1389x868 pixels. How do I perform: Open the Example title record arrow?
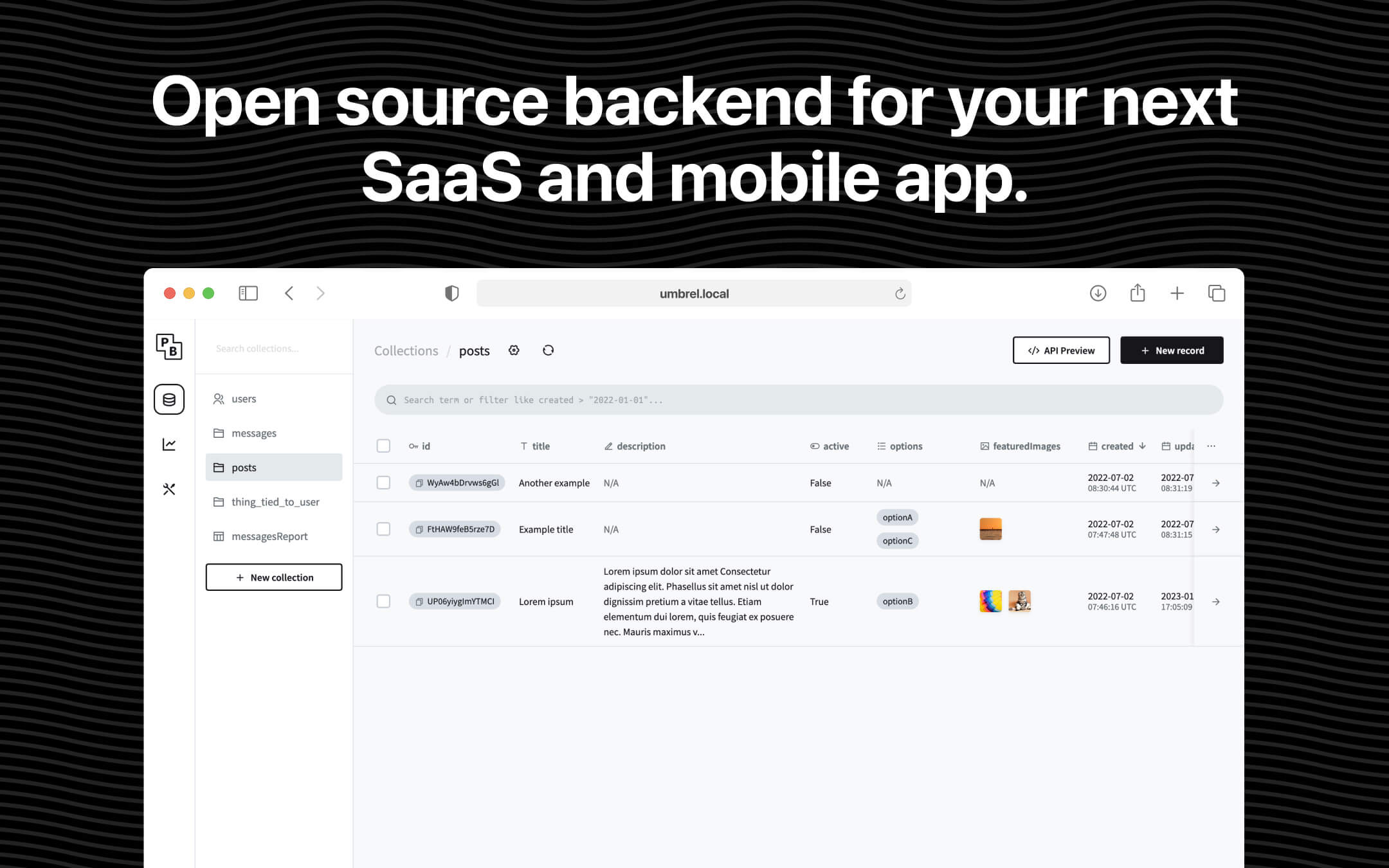pos(1215,530)
